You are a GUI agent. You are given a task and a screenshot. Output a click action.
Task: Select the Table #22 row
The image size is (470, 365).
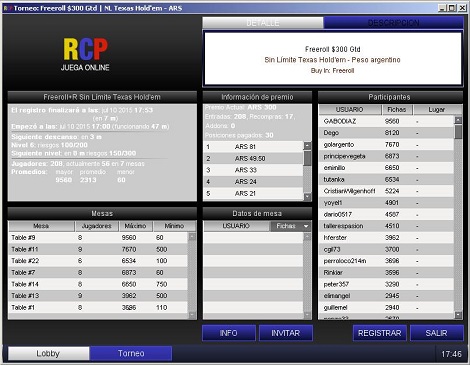[98, 261]
